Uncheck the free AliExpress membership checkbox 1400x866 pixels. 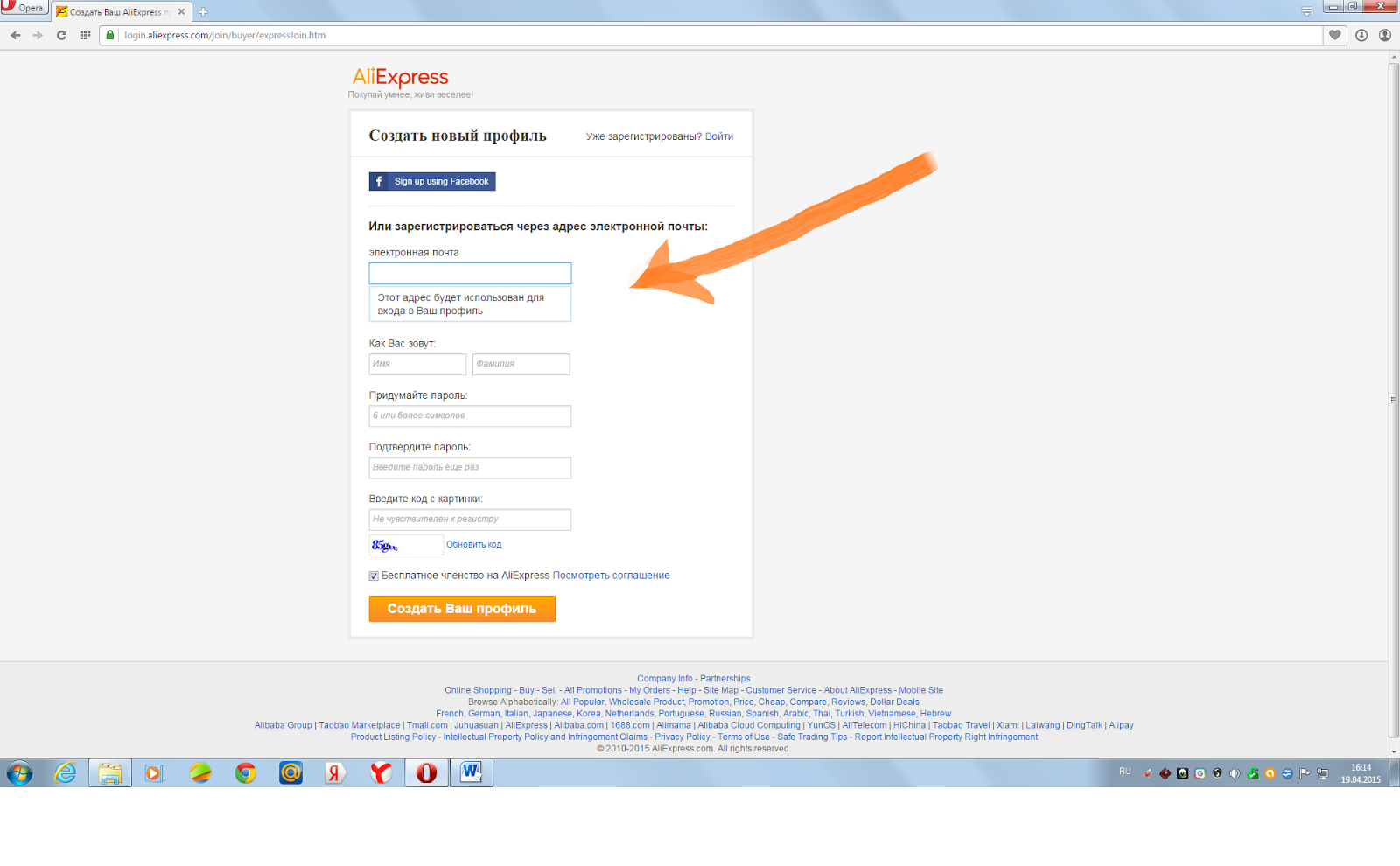point(374,576)
